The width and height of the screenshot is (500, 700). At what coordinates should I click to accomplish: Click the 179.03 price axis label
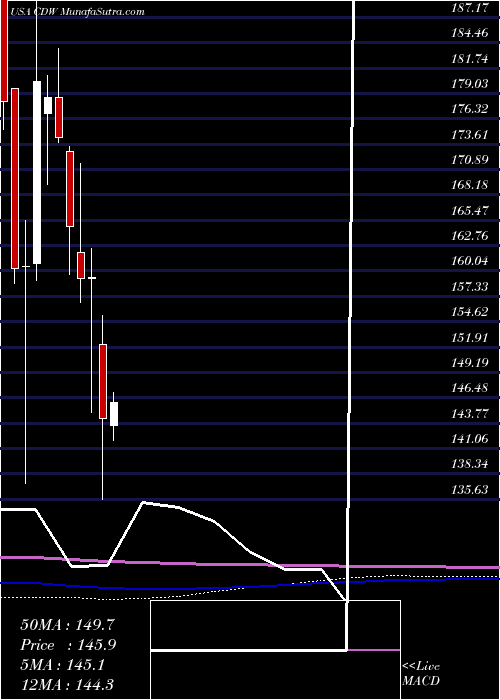[468, 84]
